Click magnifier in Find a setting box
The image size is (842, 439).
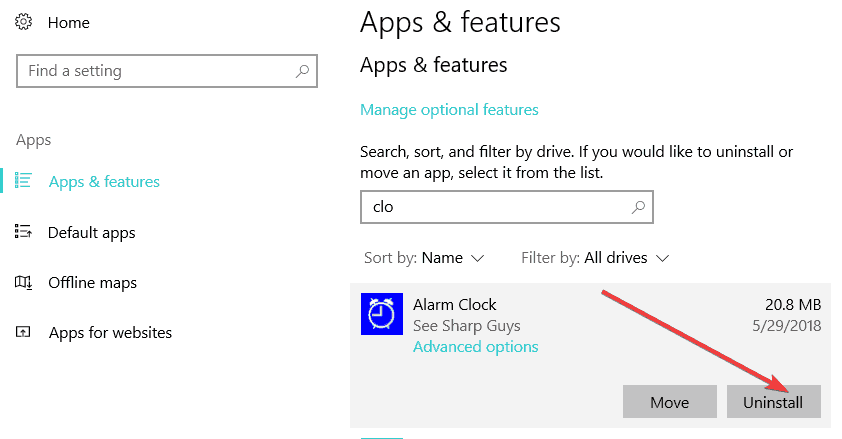pyautogui.click(x=302, y=71)
